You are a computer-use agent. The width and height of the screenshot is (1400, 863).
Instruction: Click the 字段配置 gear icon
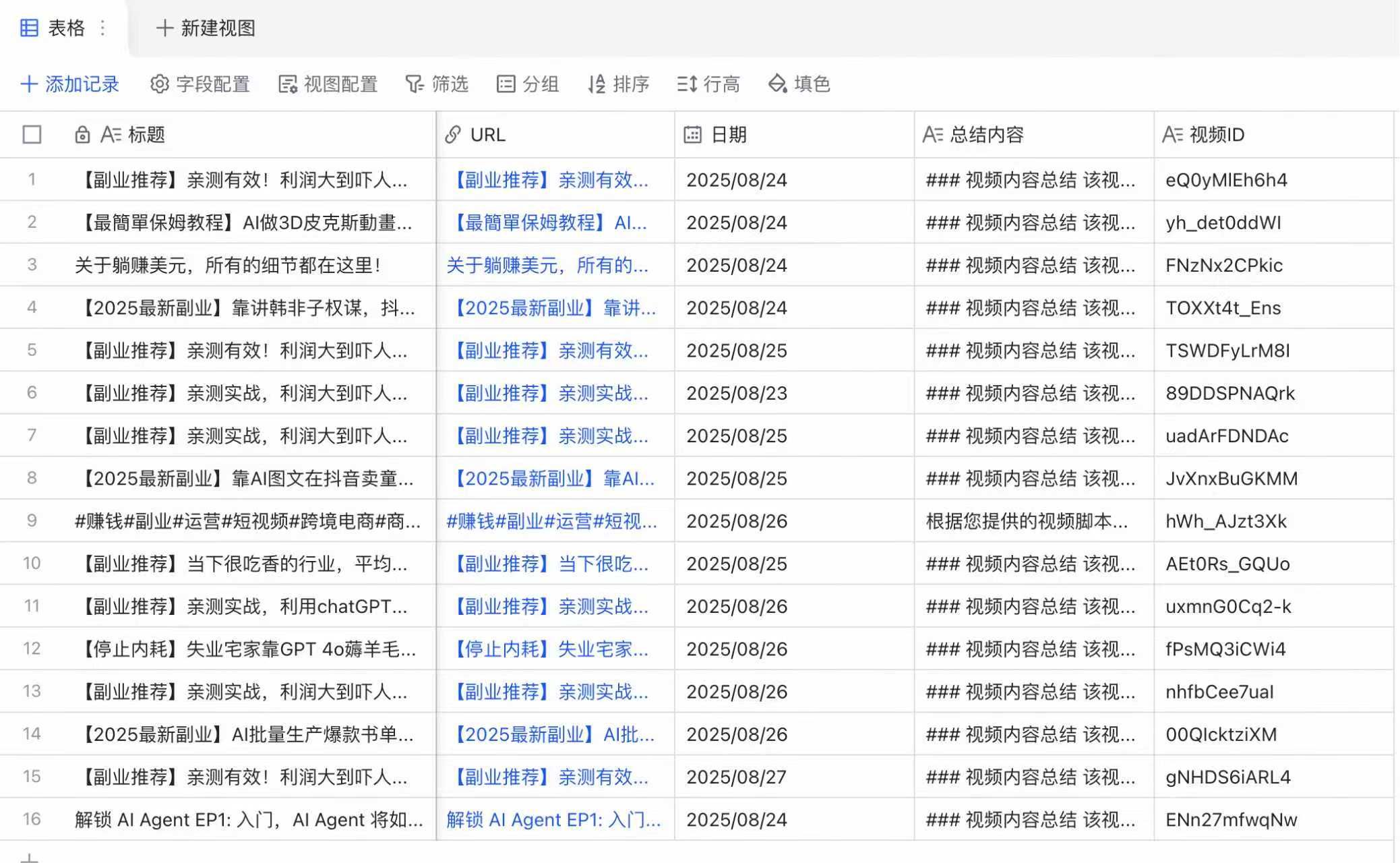click(159, 84)
